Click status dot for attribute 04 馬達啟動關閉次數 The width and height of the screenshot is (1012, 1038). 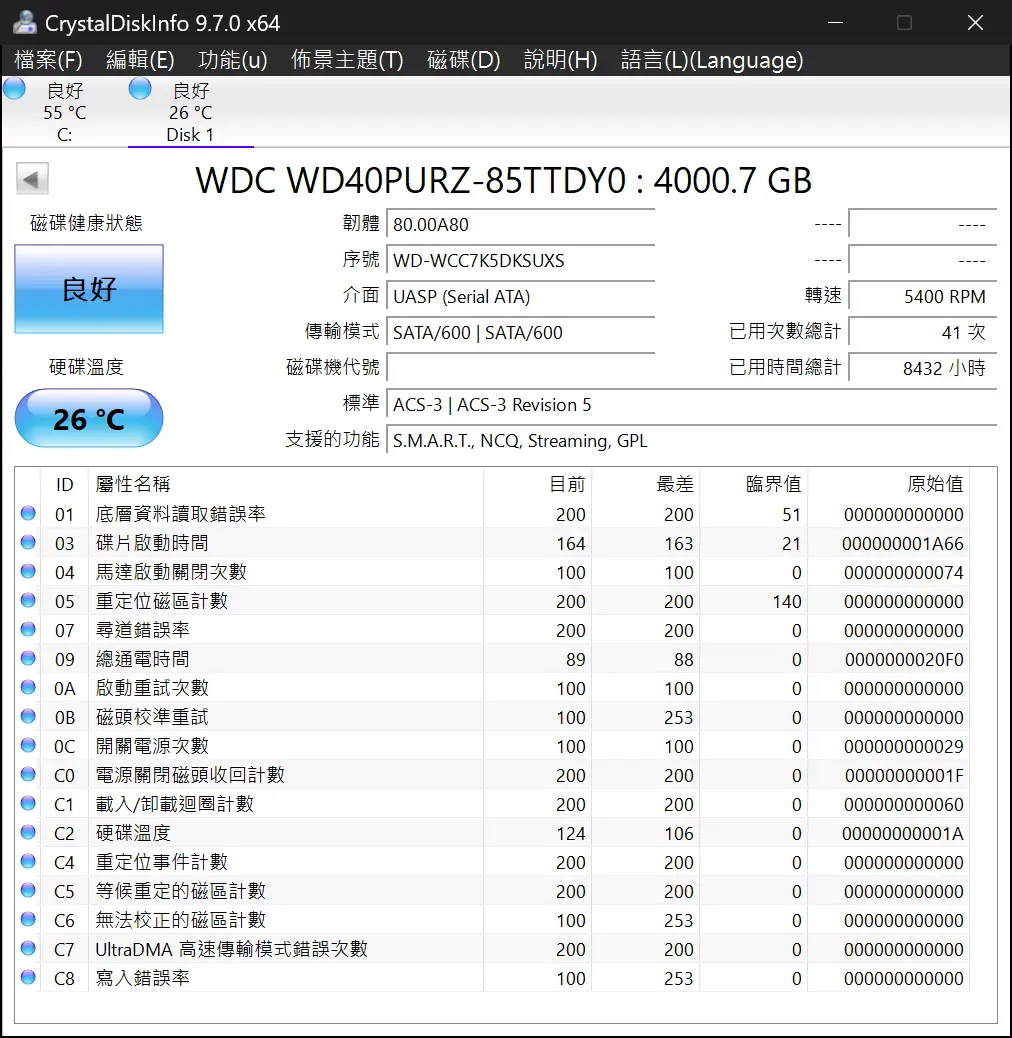28,571
